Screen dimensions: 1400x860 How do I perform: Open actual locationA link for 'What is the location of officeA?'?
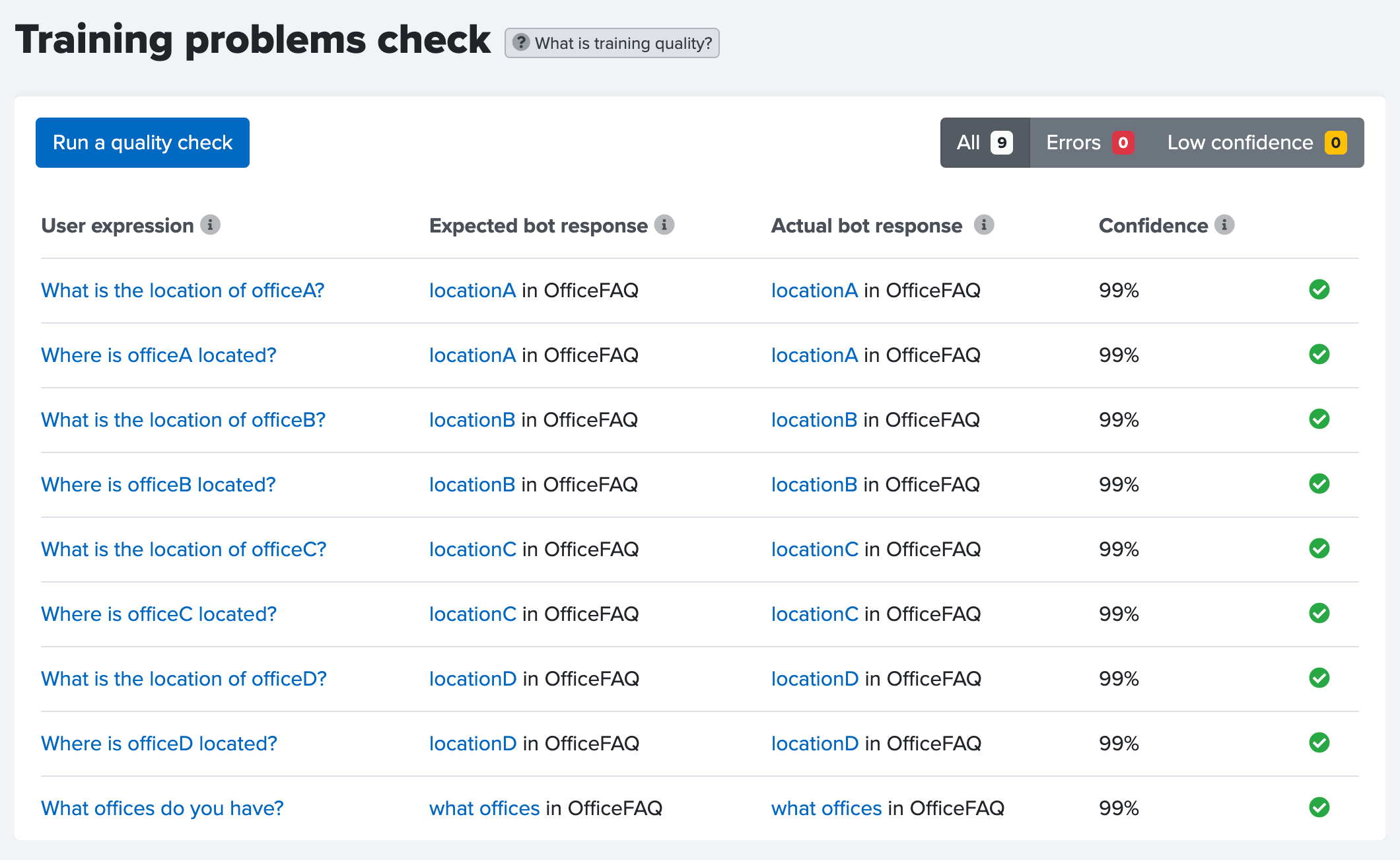[x=814, y=291]
